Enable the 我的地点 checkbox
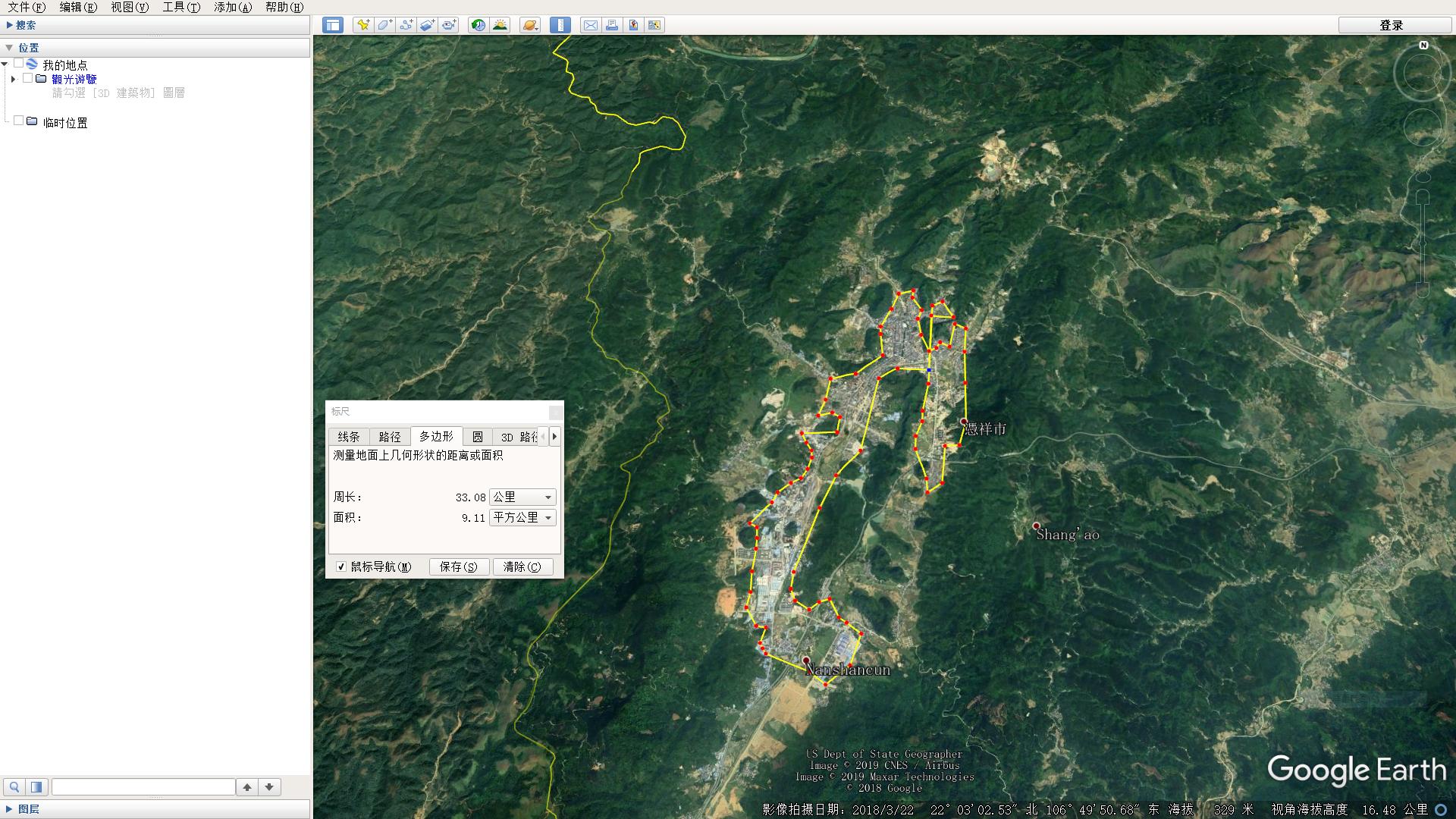The height and width of the screenshot is (819, 1456). click(19, 64)
